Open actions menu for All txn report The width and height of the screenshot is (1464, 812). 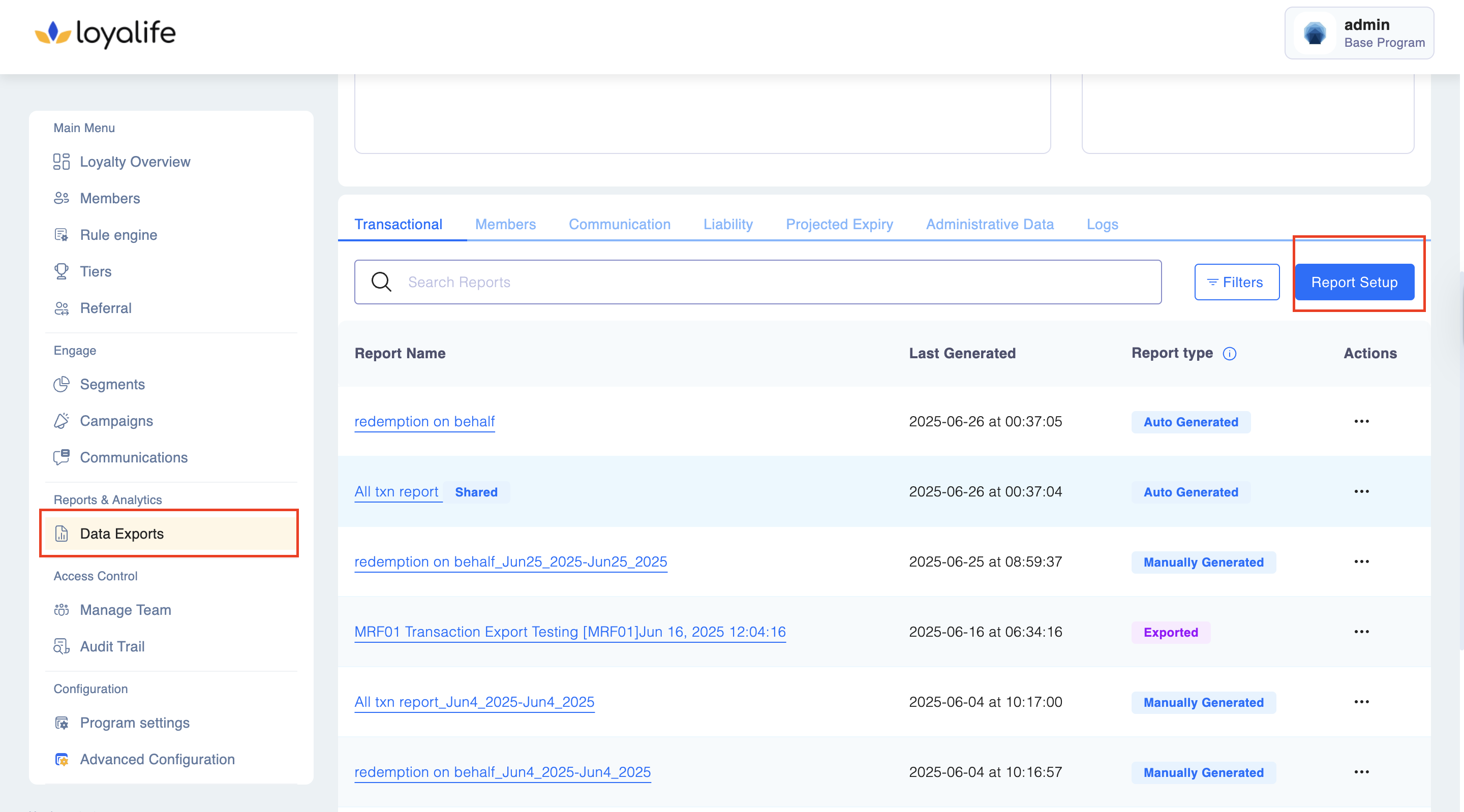click(x=1361, y=491)
